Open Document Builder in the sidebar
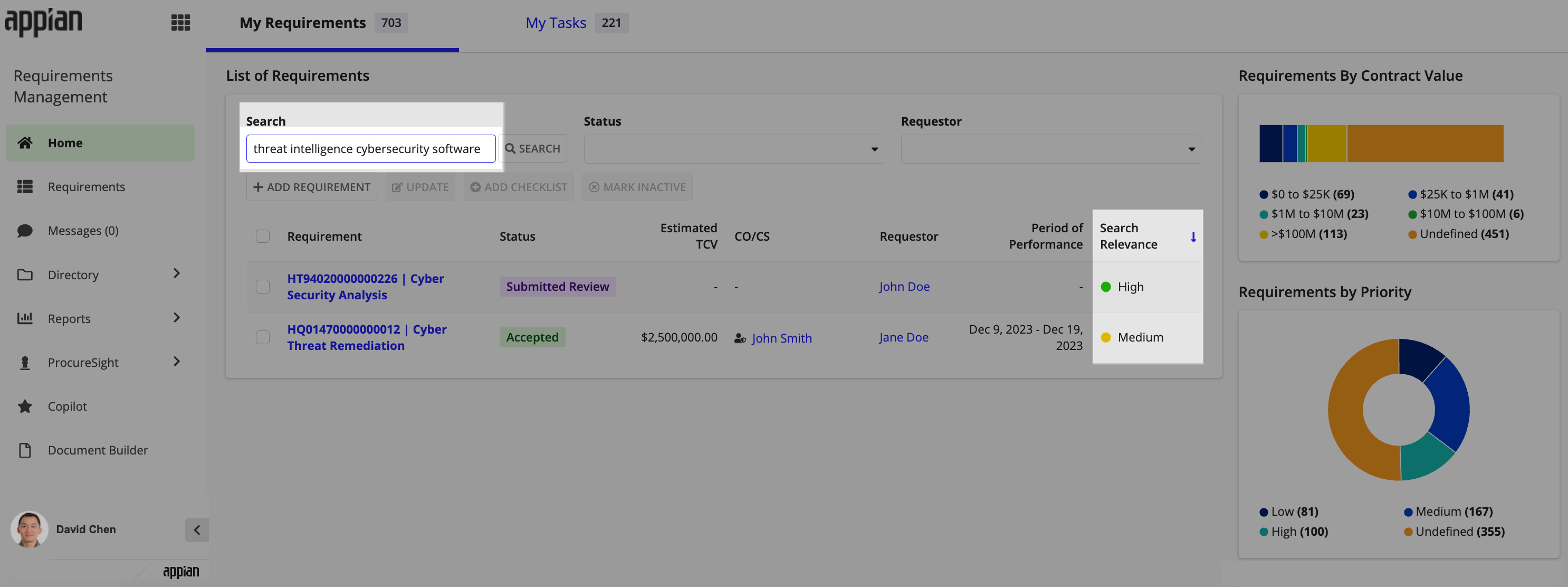The width and height of the screenshot is (1568, 587). coord(100,450)
